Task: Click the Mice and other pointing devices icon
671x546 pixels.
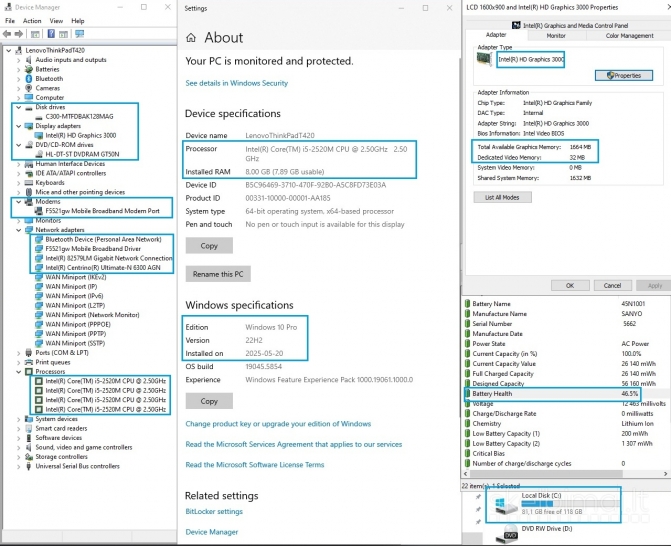Action: 29,192
